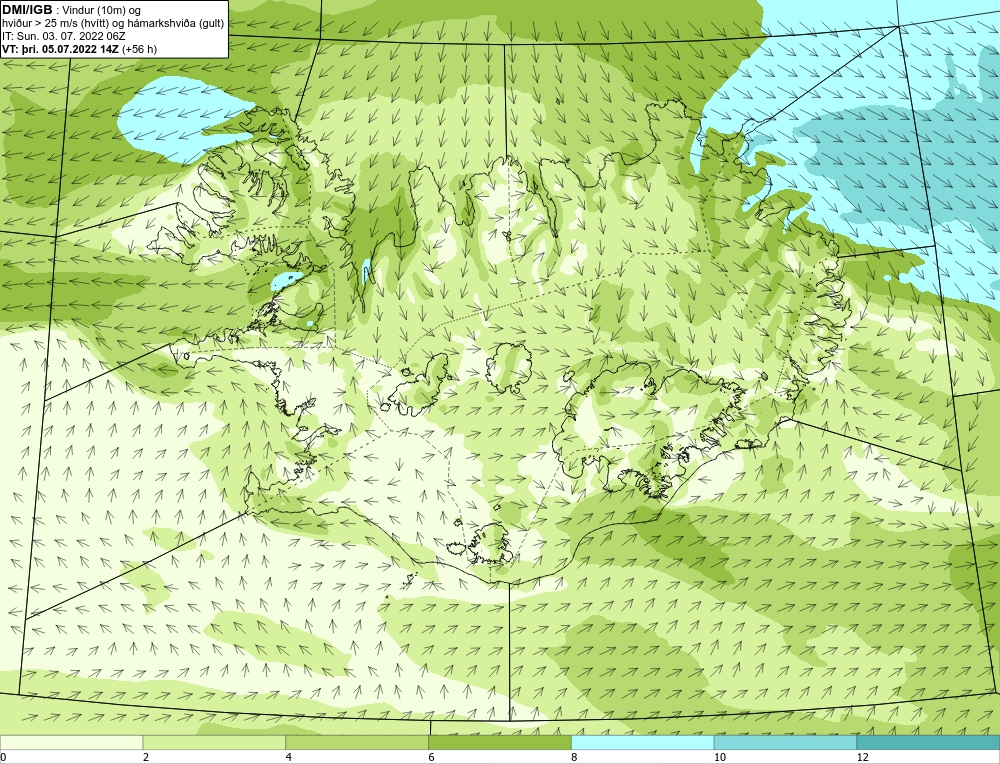Click the 4–6 m/s green legend swatch
The height and width of the screenshot is (764, 1000).
pyautogui.click(x=357, y=742)
